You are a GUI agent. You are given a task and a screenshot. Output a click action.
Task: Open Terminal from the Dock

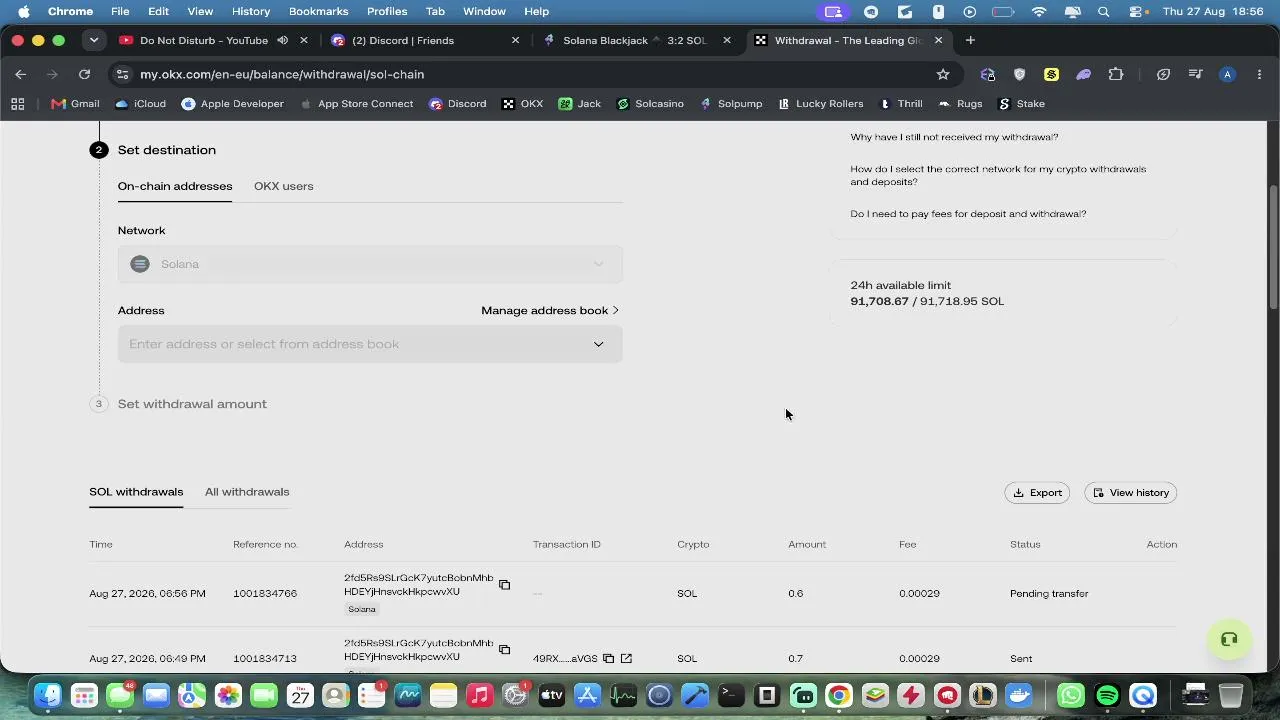(x=731, y=695)
